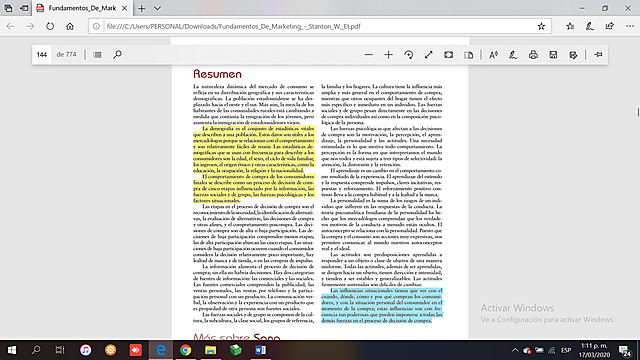Refresh the current page

point(50,27)
